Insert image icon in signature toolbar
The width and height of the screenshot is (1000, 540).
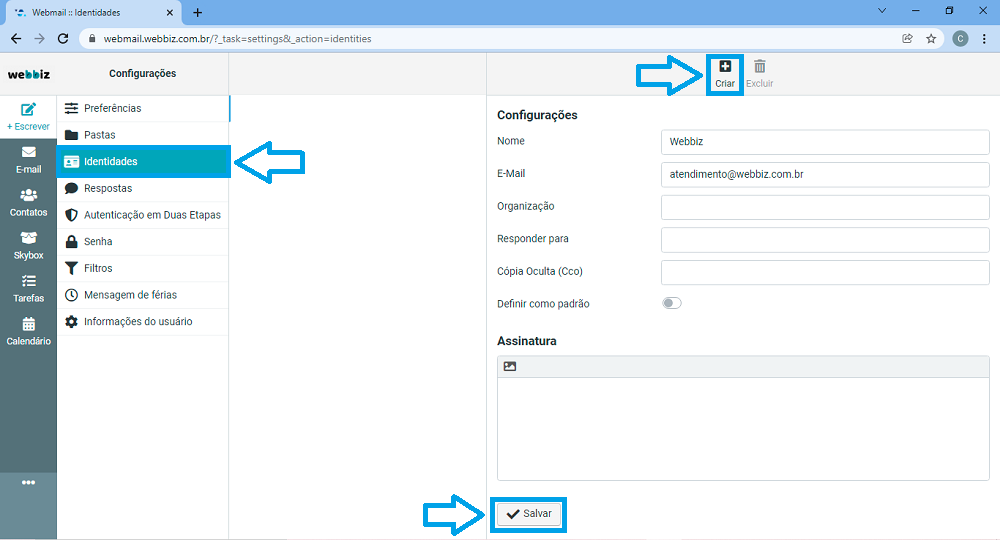click(x=510, y=367)
